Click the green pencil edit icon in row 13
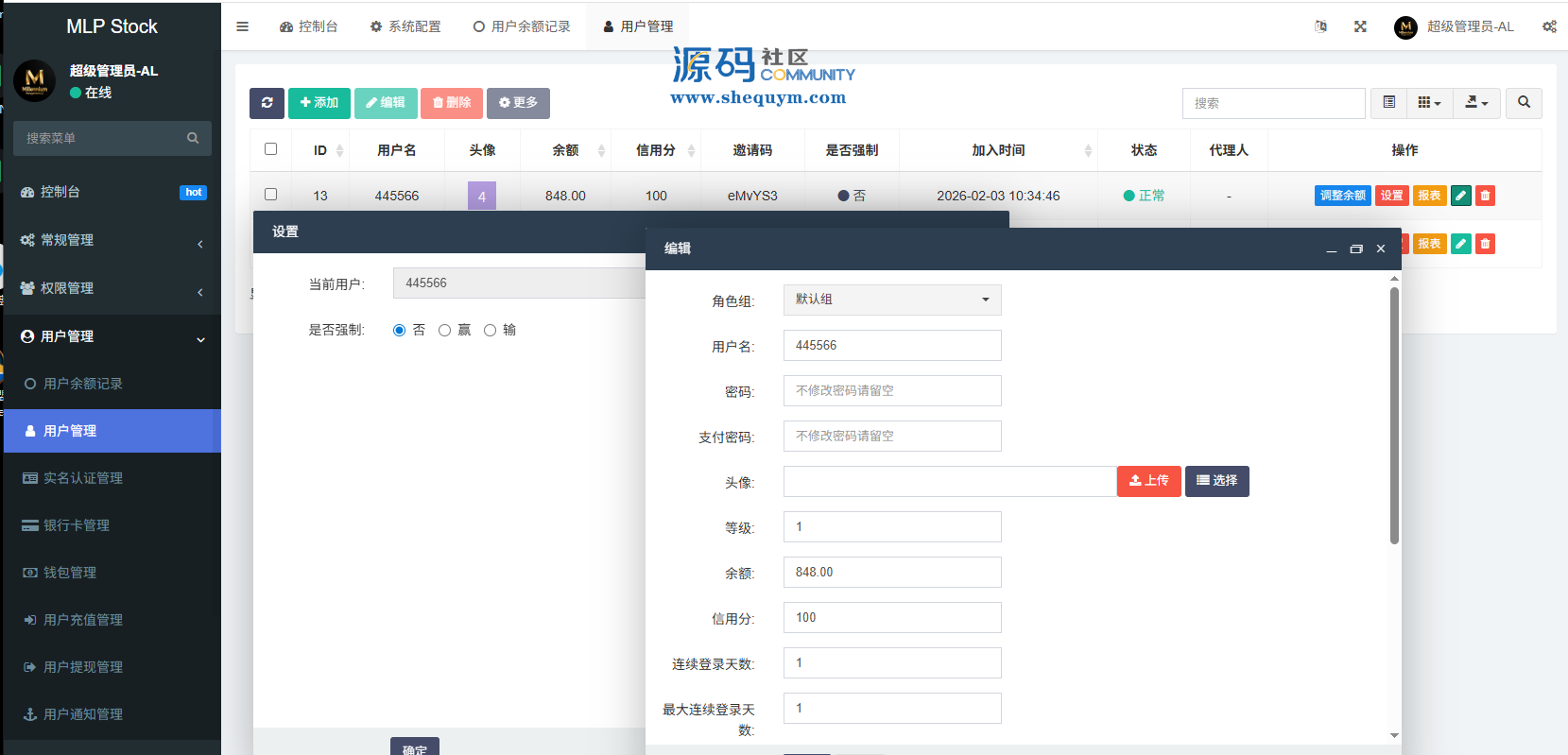Viewport: 1568px width, 755px height. click(x=1460, y=196)
